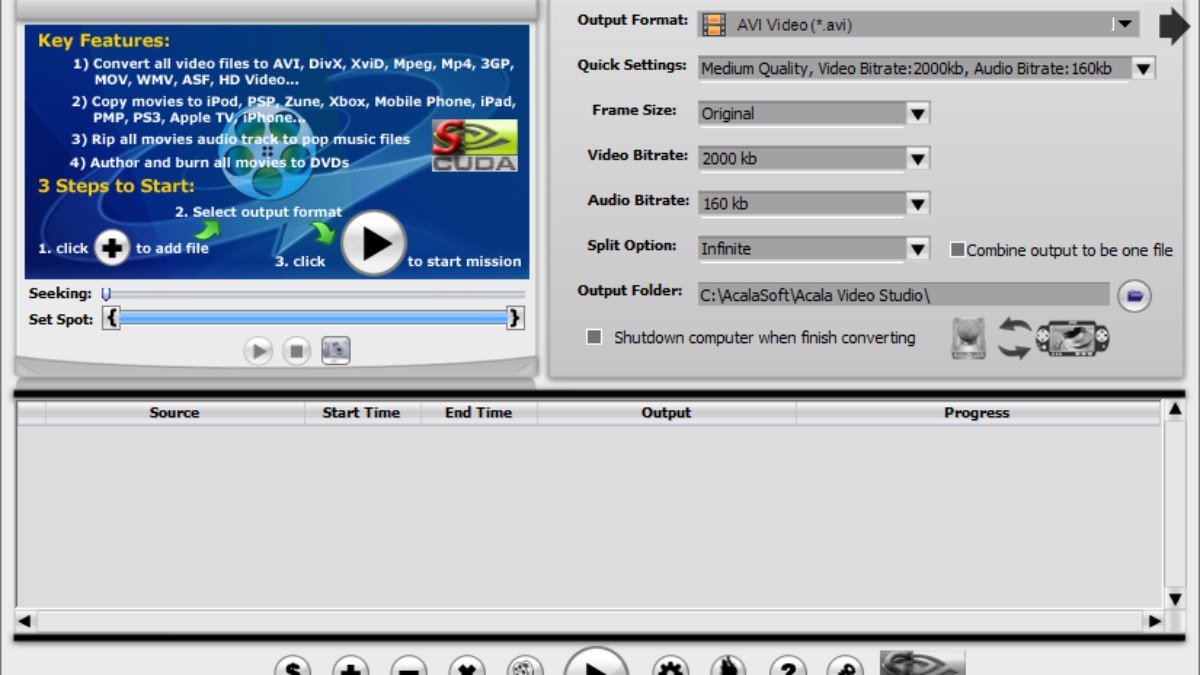
Task: Click the Output column header
Action: point(666,413)
